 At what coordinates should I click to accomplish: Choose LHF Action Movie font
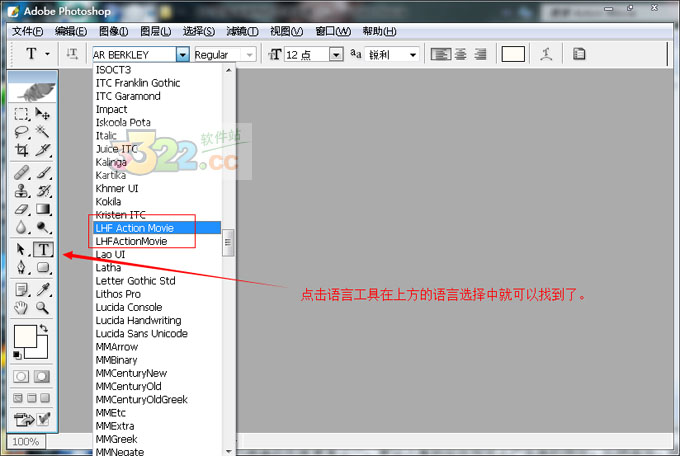click(157, 228)
